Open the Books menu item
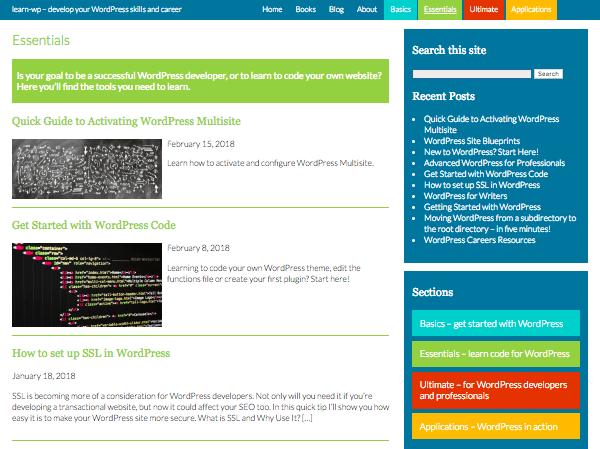The image size is (600, 449). tap(305, 9)
